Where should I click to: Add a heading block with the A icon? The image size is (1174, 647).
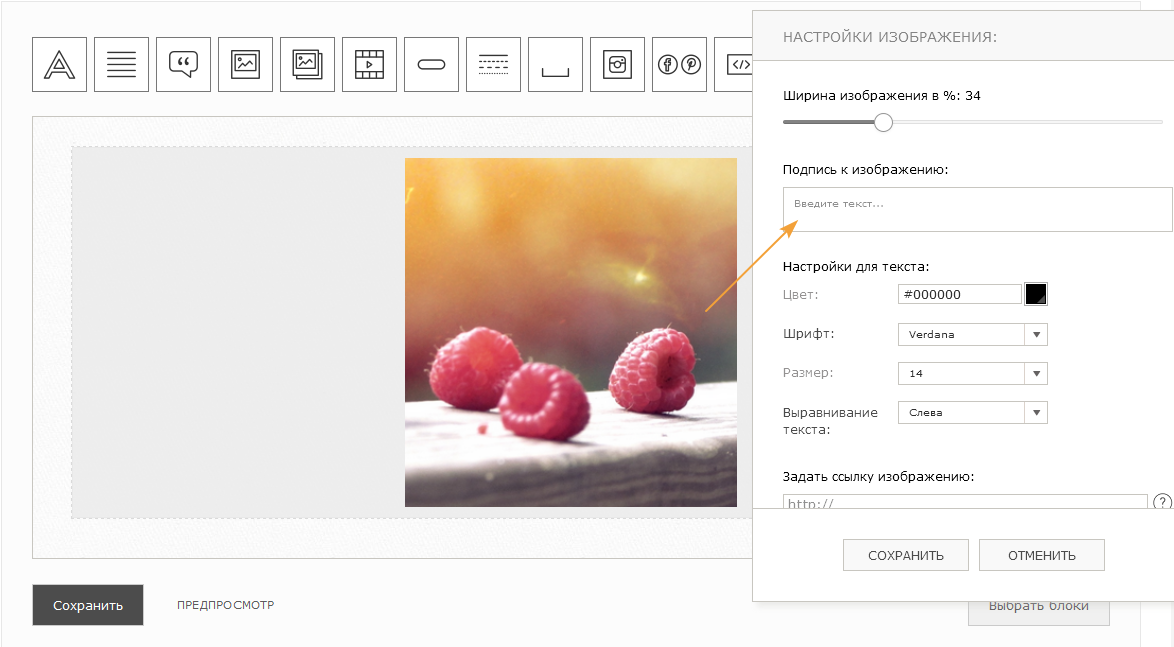[59, 64]
